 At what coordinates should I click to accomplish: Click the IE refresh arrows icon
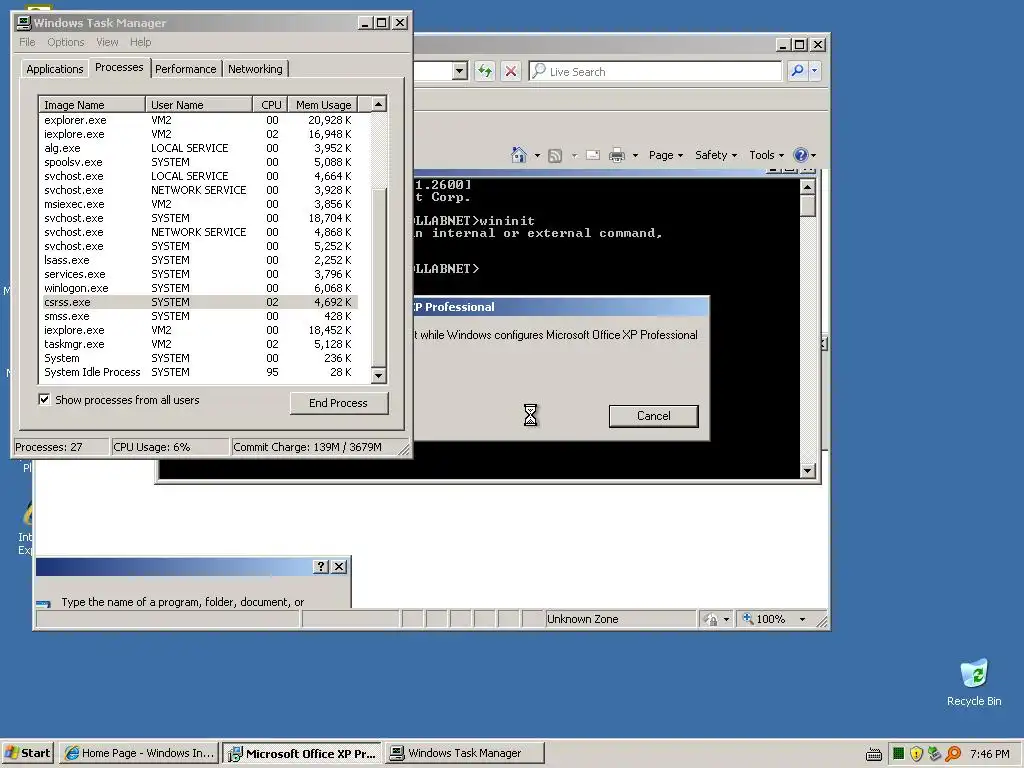pyautogui.click(x=485, y=71)
